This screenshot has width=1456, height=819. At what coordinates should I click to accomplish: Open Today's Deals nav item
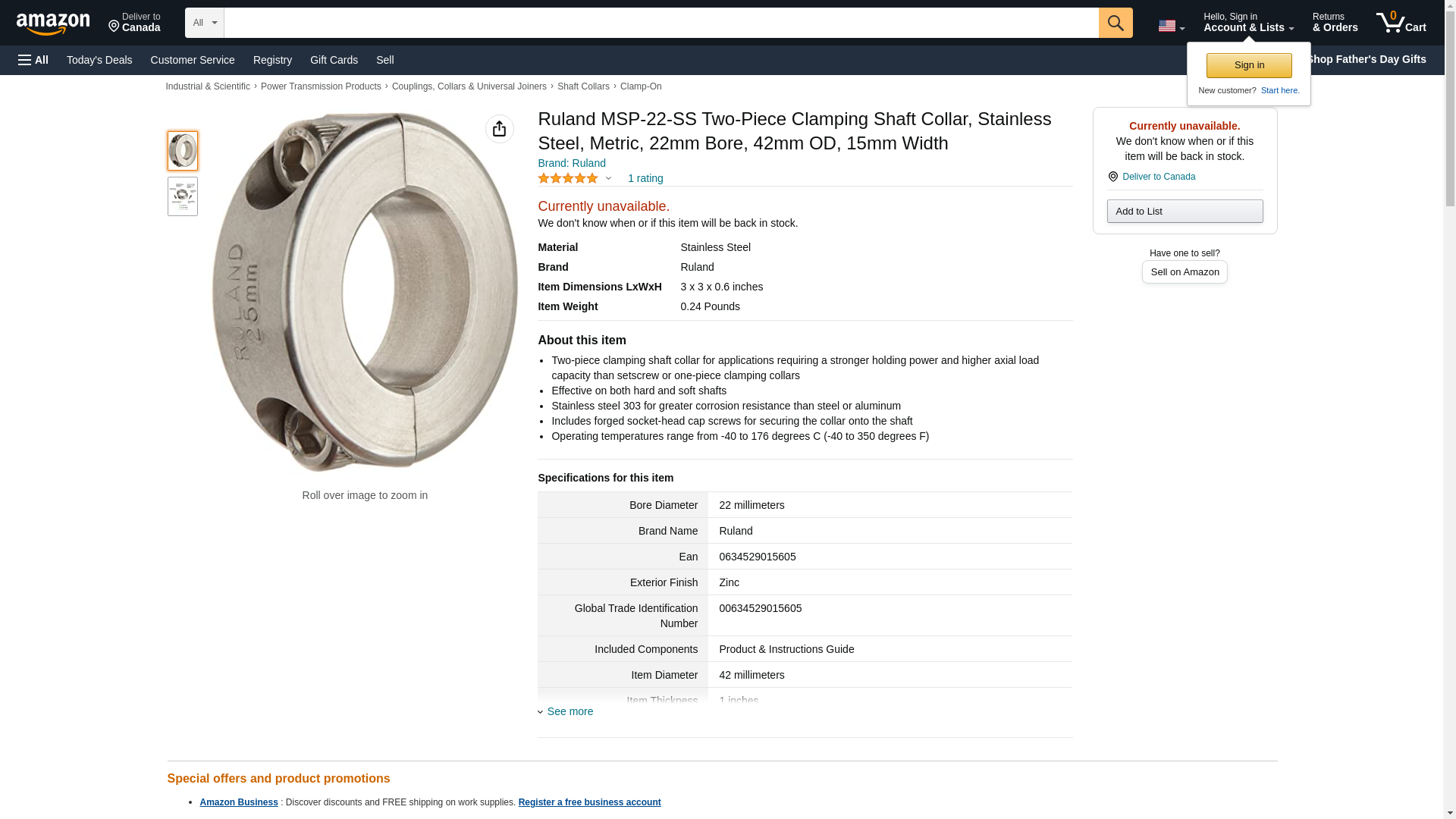[99, 60]
